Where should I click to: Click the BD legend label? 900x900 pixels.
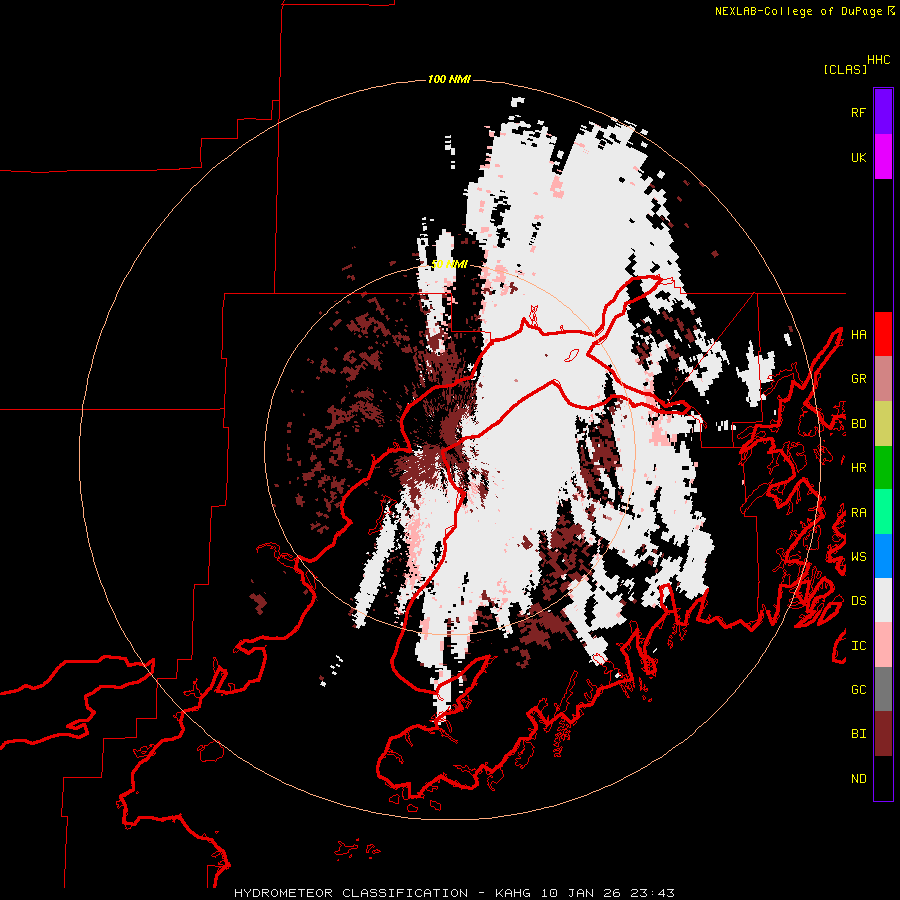pos(858,424)
